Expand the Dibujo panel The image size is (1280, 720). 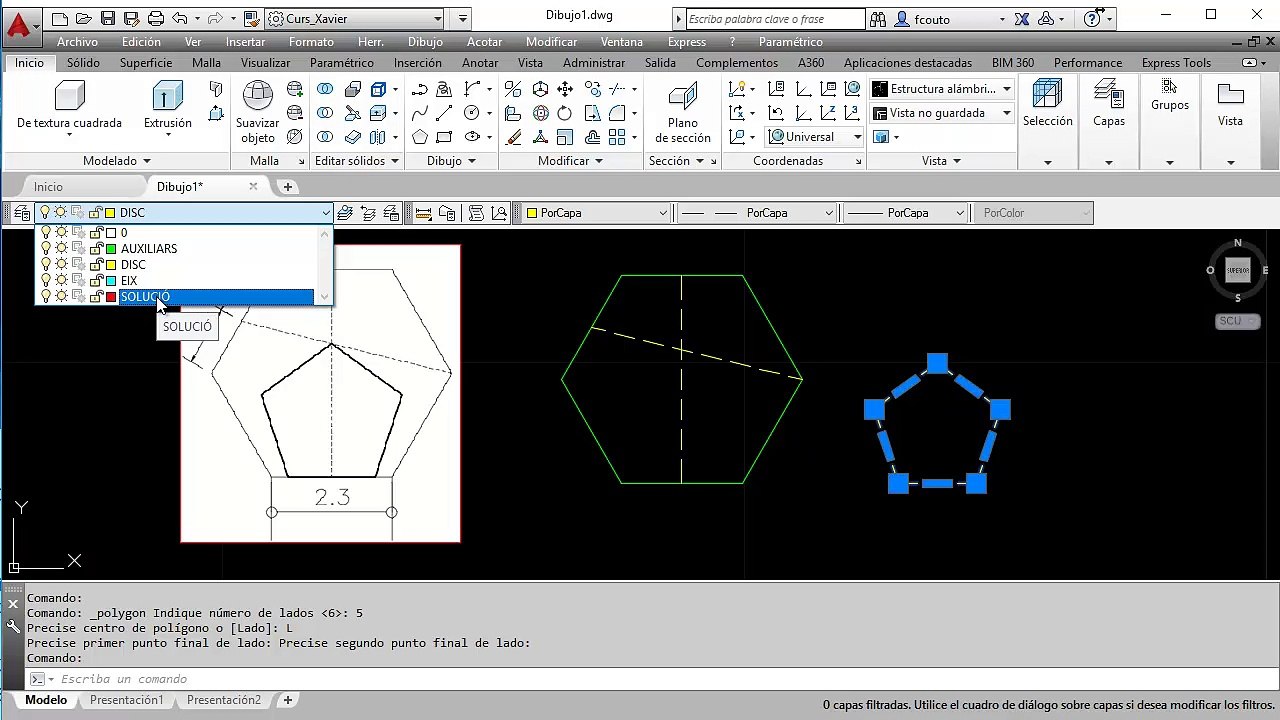(450, 161)
